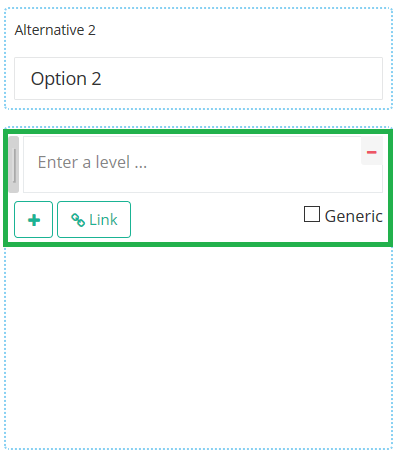This screenshot has width=398, height=457.
Task: Click the Alternative 2 heading label
Action: click(55, 30)
